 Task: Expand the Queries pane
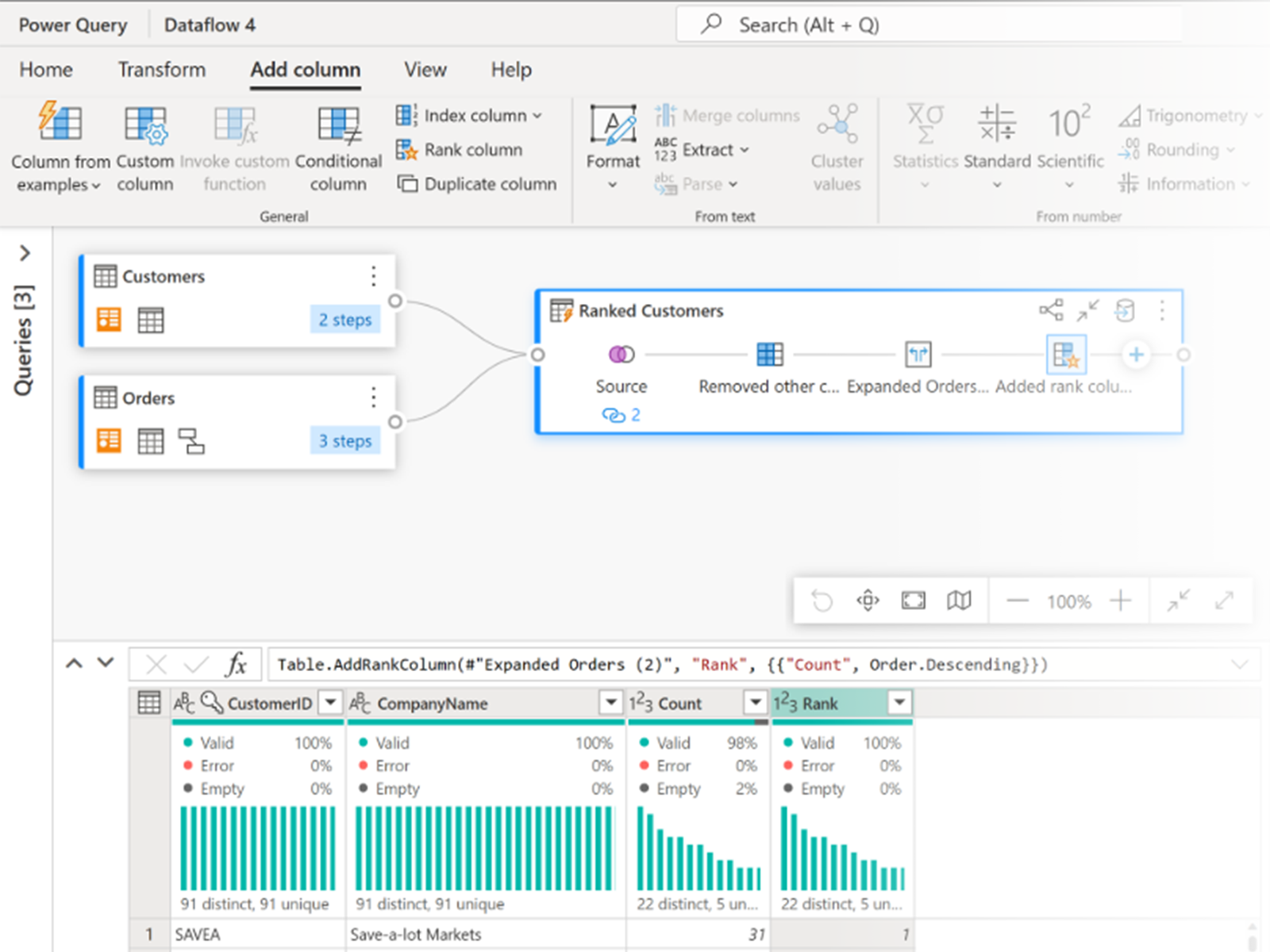[x=25, y=253]
